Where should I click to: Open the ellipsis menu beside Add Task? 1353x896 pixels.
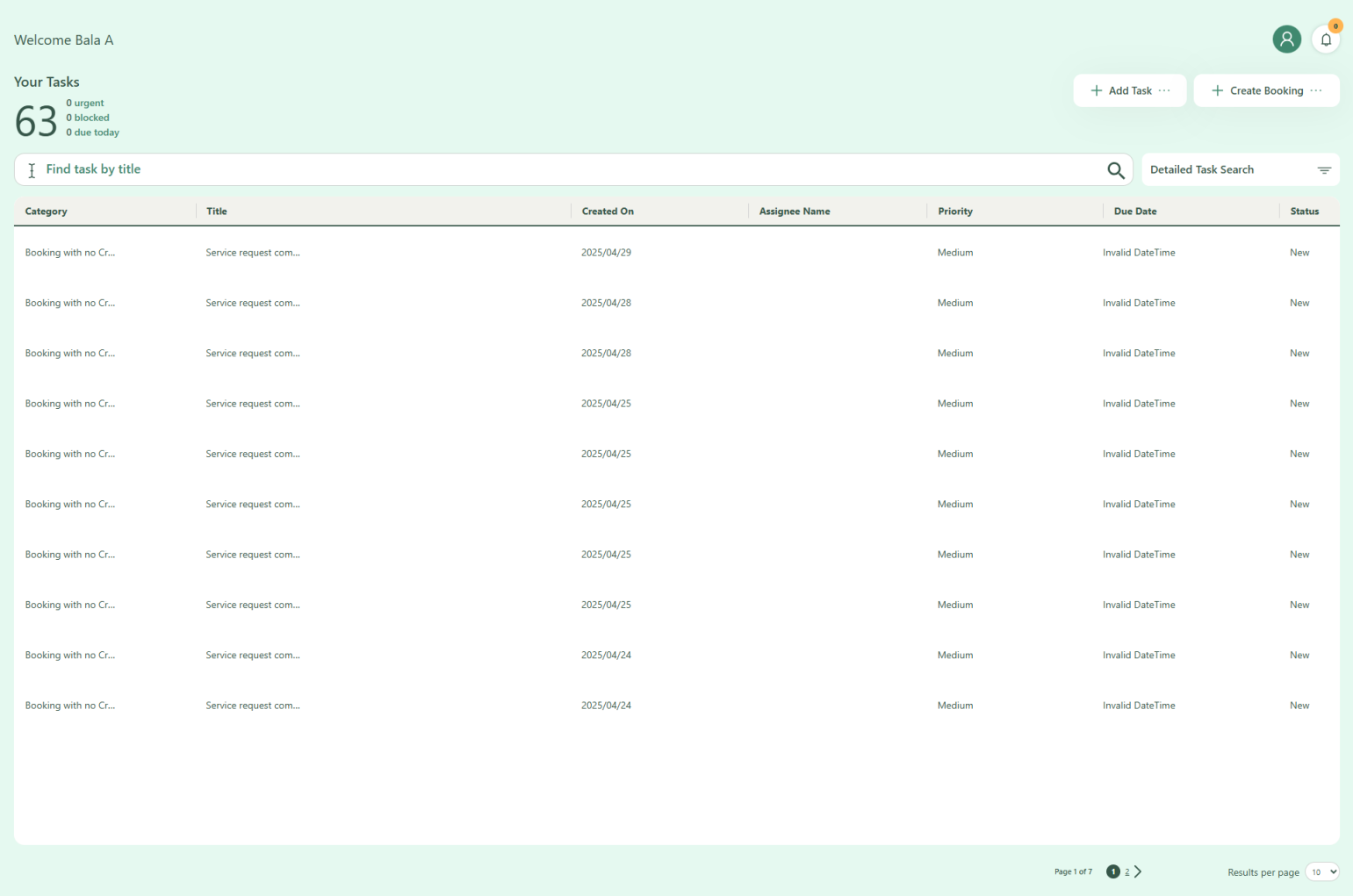coord(1164,91)
